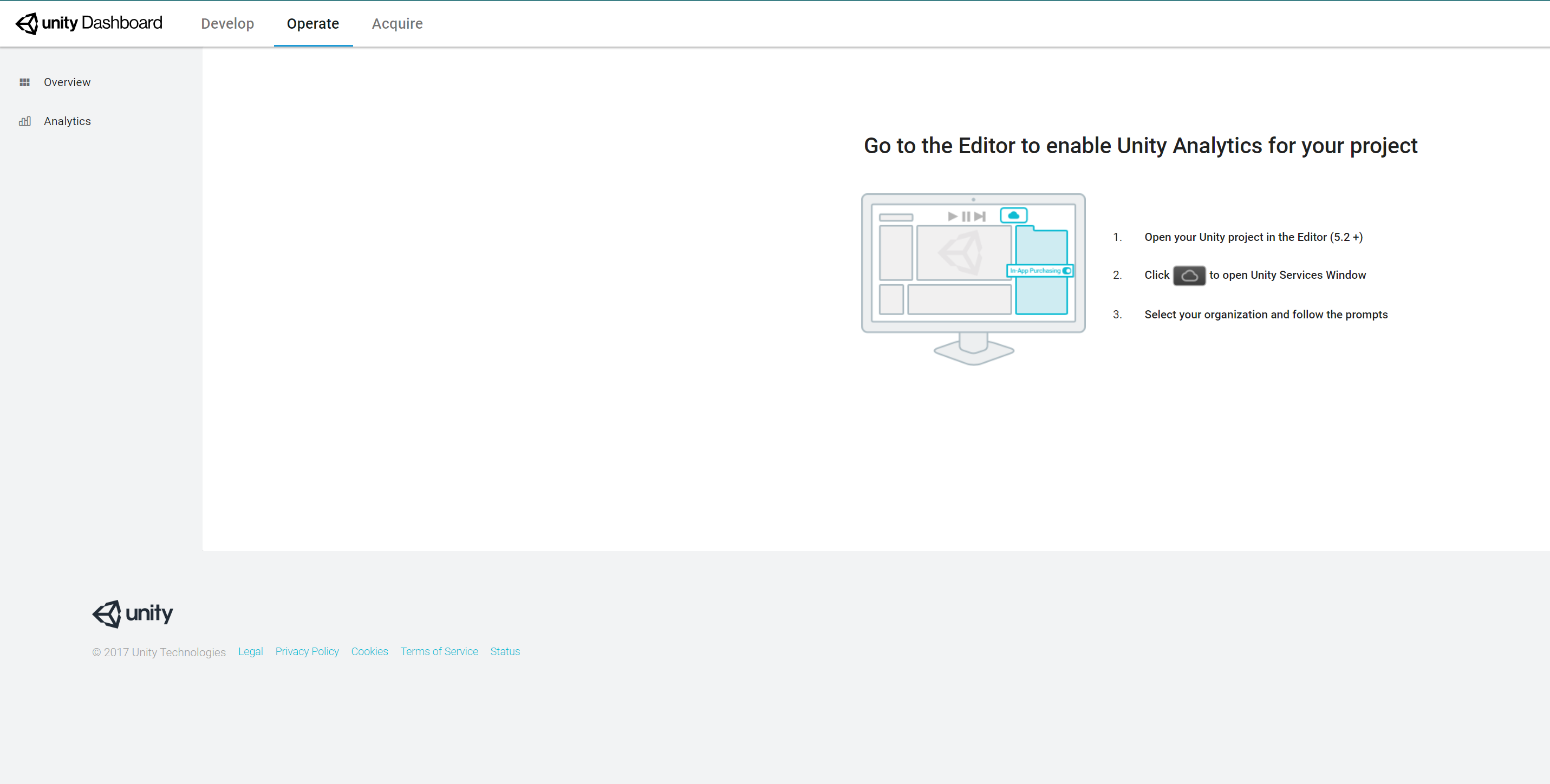Image resolution: width=1550 pixels, height=784 pixels.
Task: Click the Unity Dashboard logo in header
Action: point(89,23)
